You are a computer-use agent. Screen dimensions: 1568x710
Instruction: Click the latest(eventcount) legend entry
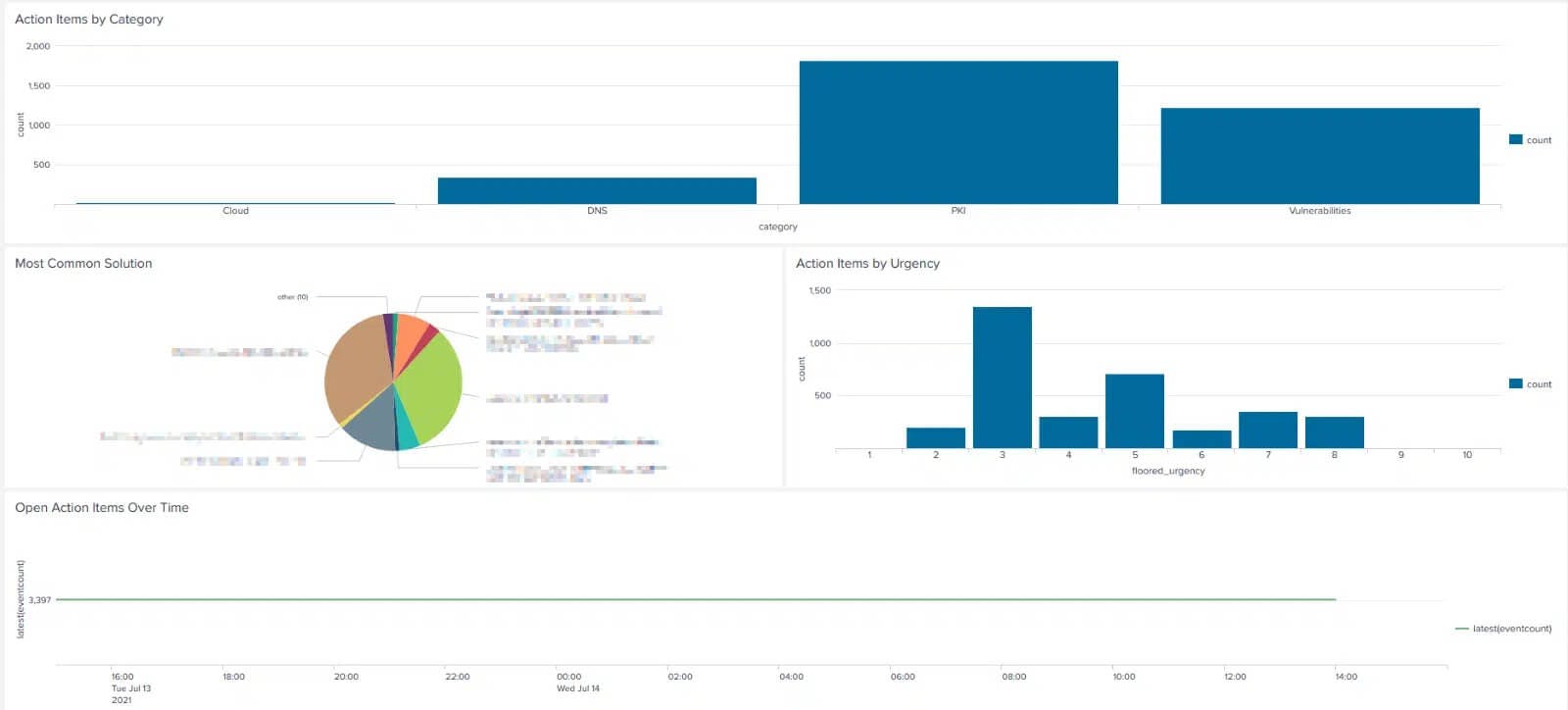click(x=1510, y=629)
